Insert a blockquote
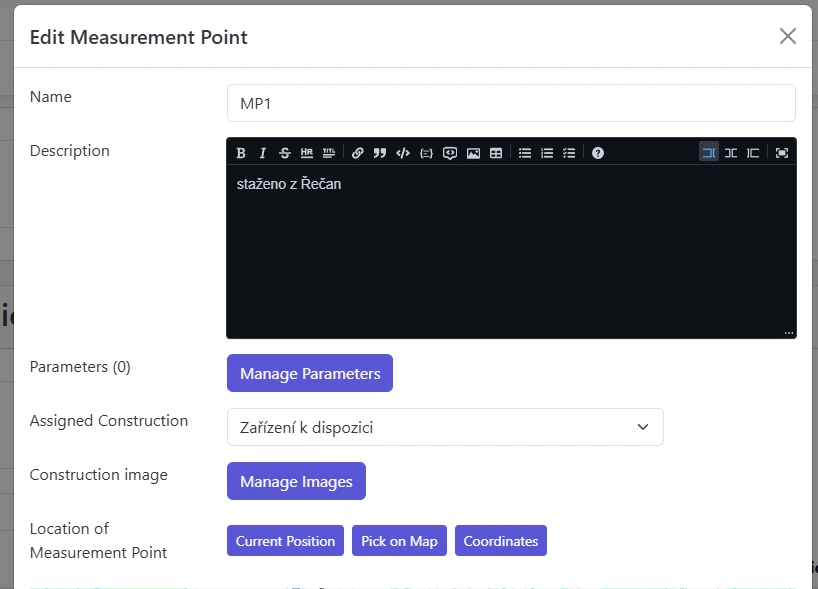 click(x=378, y=152)
